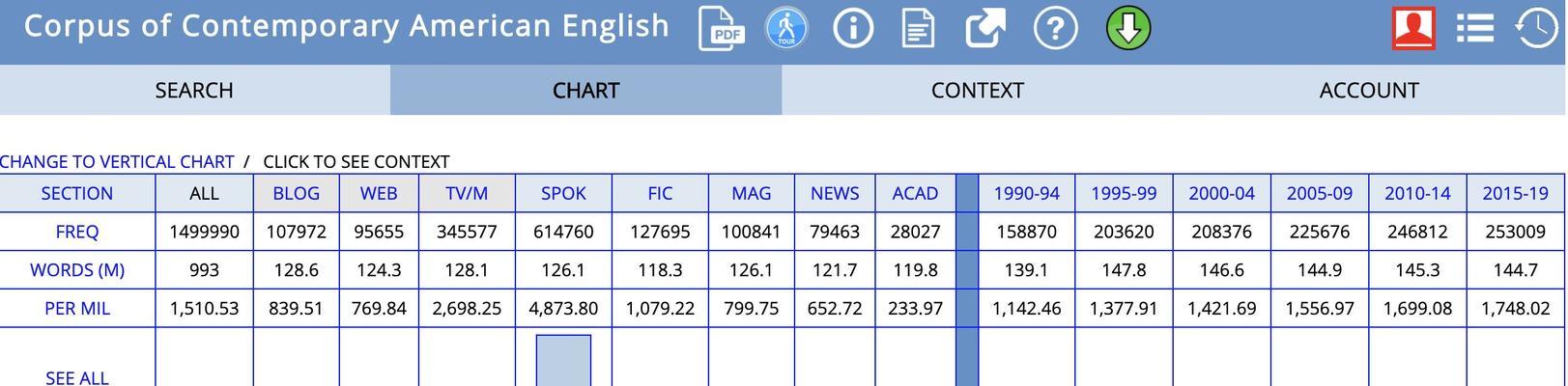Click the SEE ALL row label
Image resolution: width=1568 pixels, height=386 pixels.
click(x=77, y=377)
